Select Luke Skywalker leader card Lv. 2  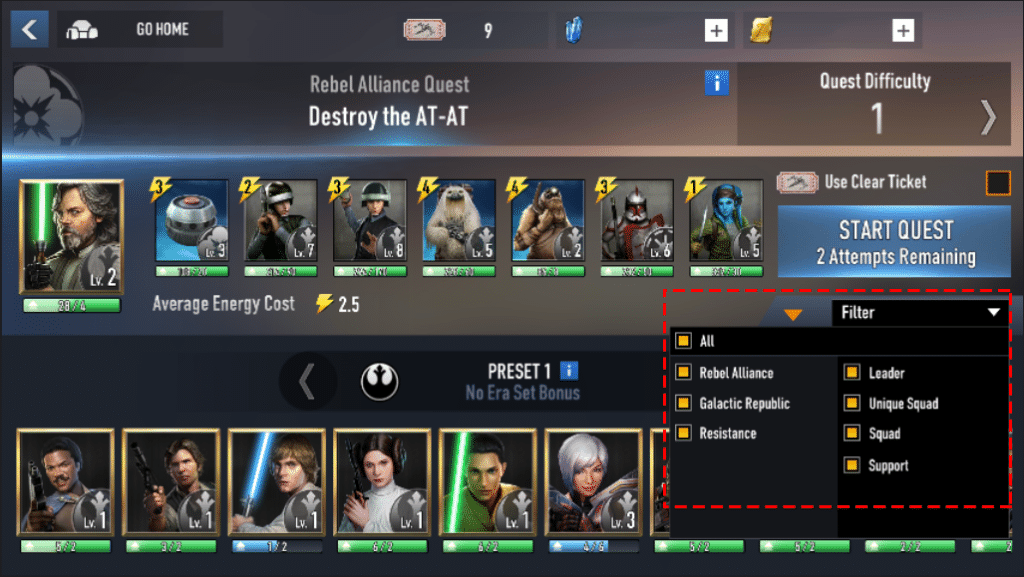point(72,238)
